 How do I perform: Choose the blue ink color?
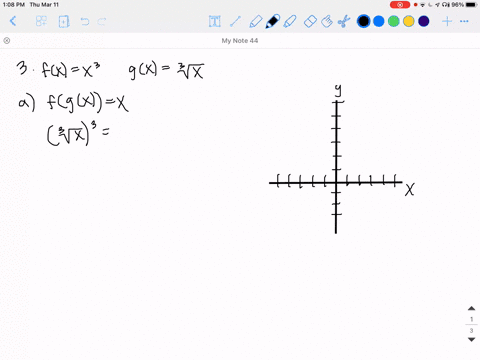click(x=379, y=21)
